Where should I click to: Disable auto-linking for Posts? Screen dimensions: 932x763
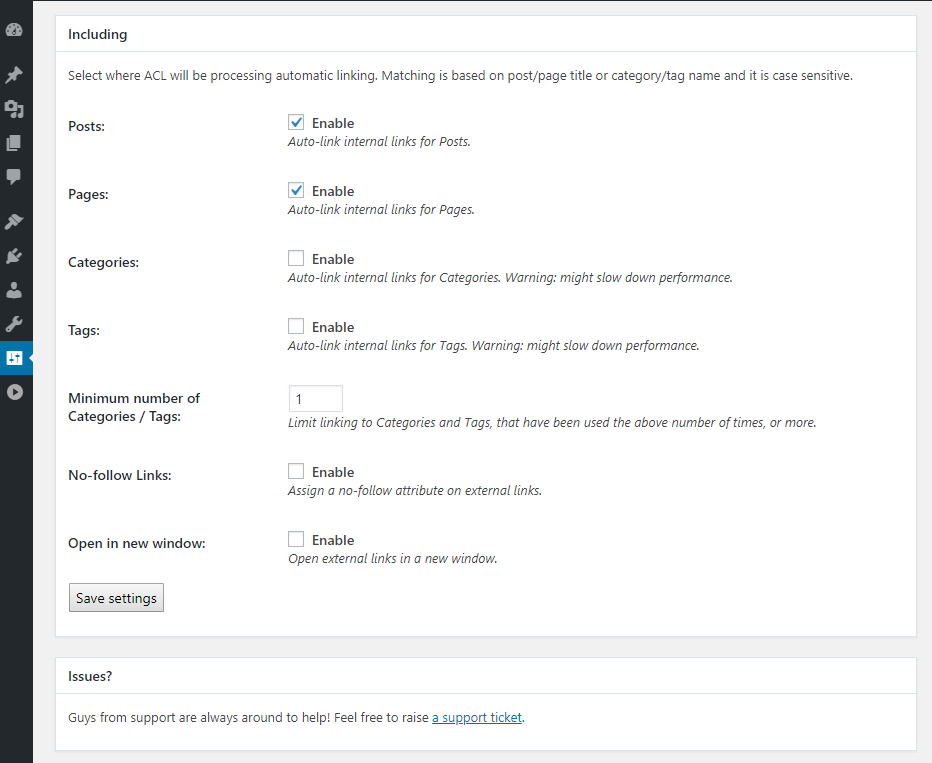(x=296, y=123)
